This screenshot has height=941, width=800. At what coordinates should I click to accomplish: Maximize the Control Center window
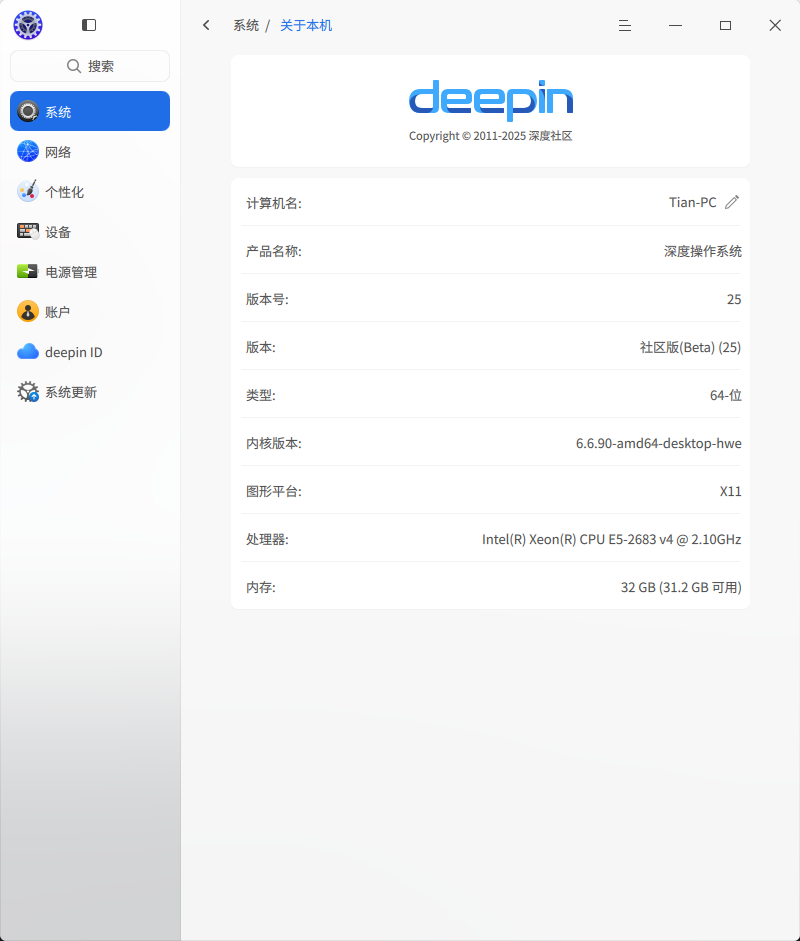725,25
